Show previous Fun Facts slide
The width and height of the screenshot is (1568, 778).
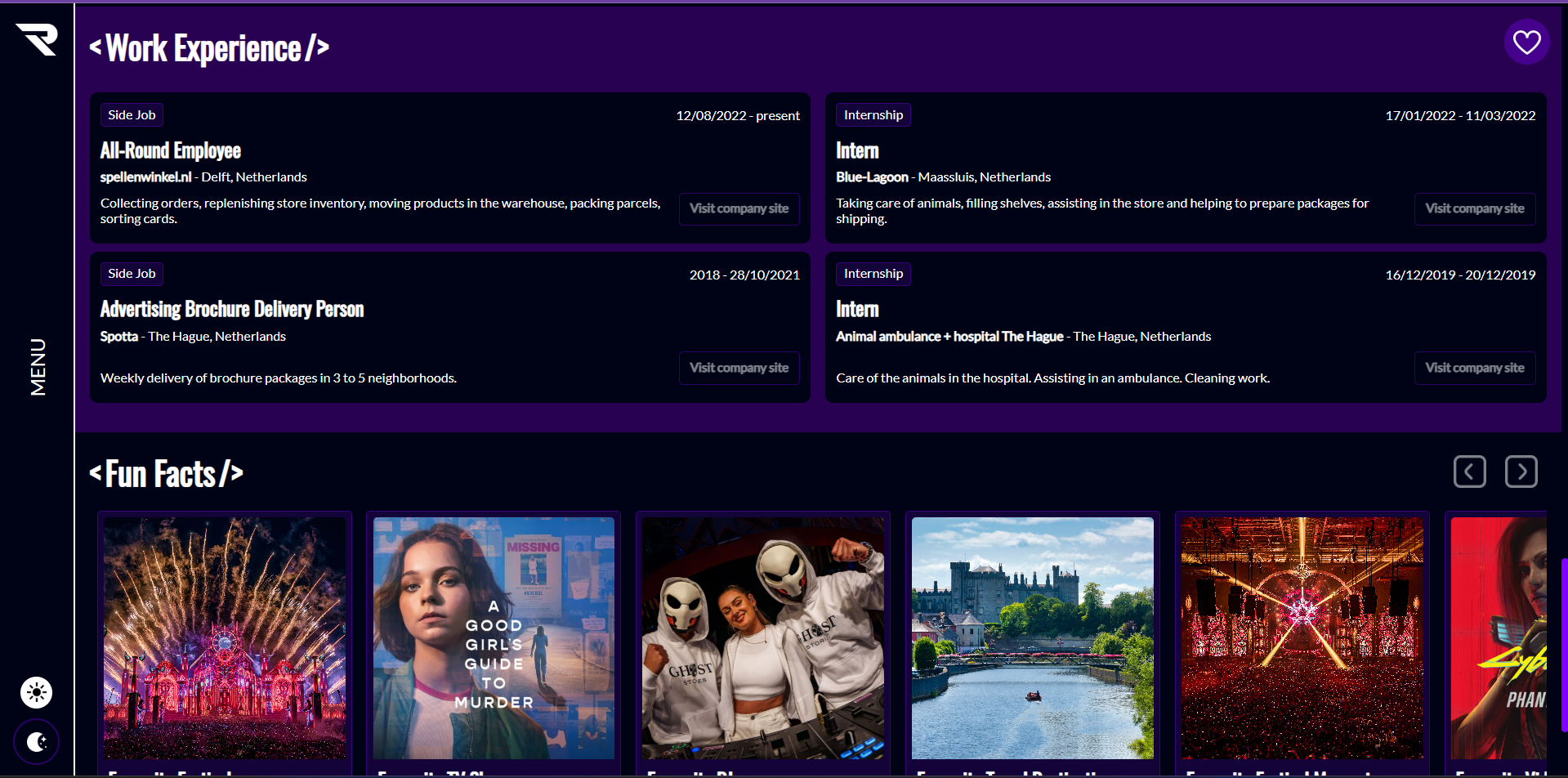pos(1469,472)
